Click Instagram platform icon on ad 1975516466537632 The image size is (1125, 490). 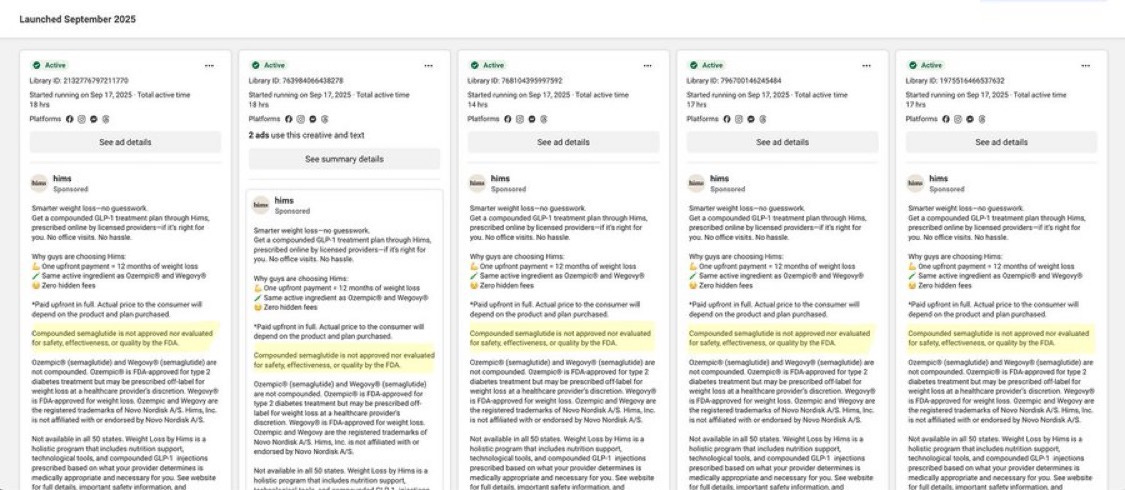(x=958, y=119)
